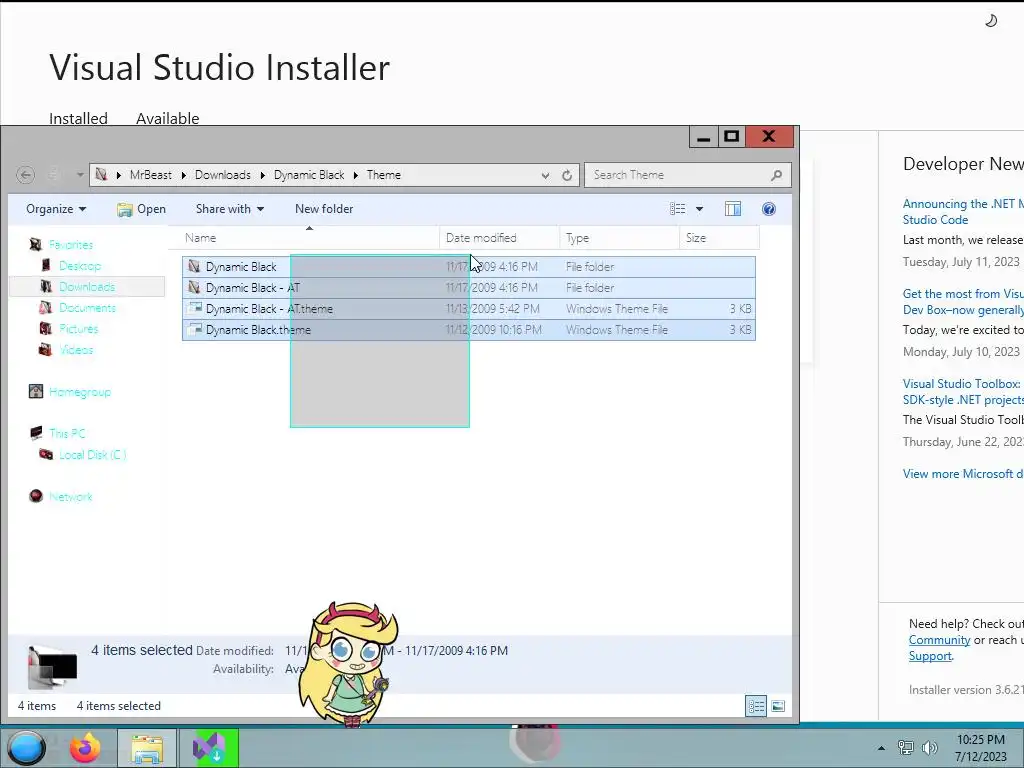Create a New folder
This screenshot has height=768, width=1024.
click(x=324, y=209)
